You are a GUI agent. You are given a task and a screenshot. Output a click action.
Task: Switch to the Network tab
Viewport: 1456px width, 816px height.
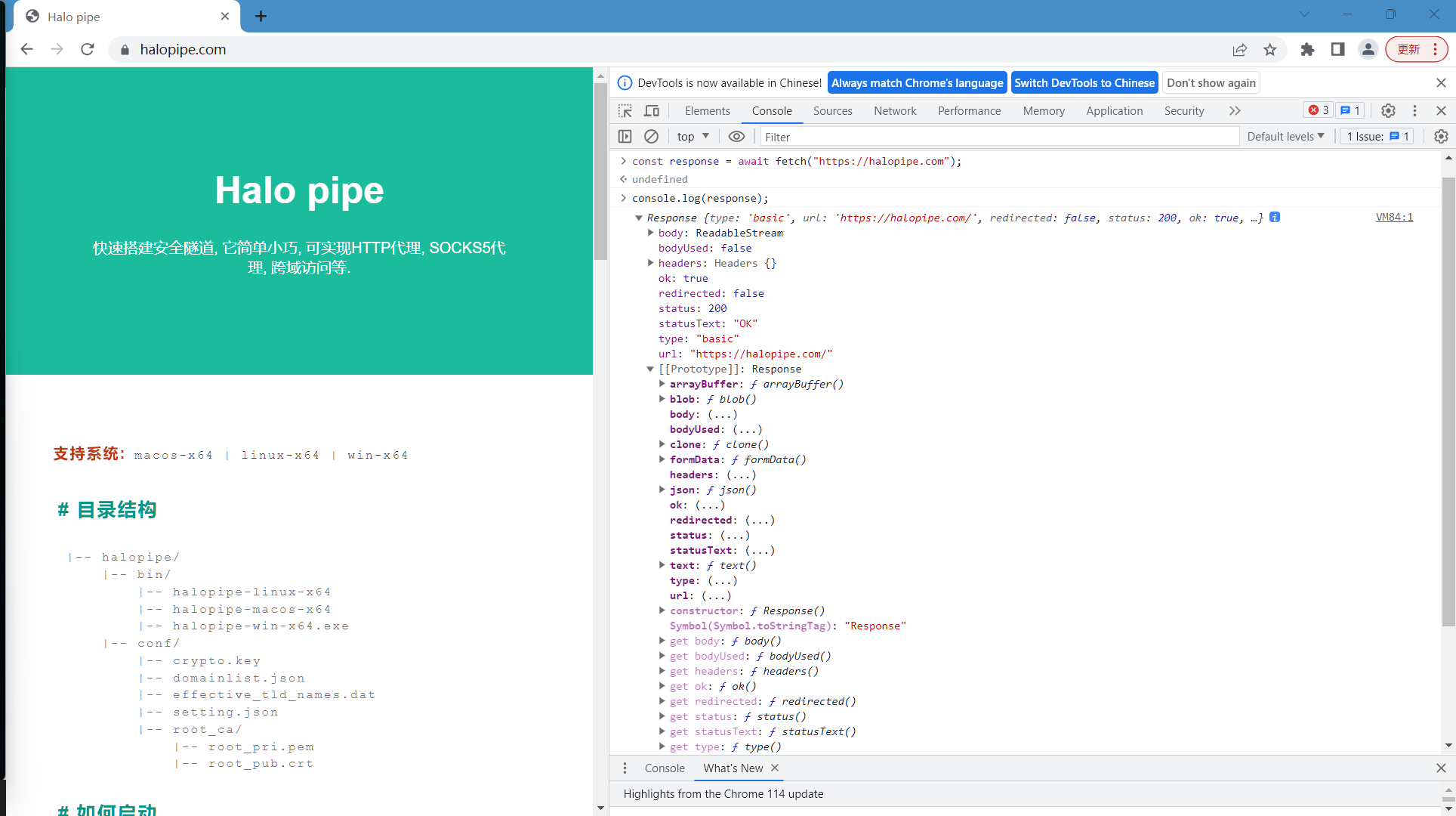895,110
